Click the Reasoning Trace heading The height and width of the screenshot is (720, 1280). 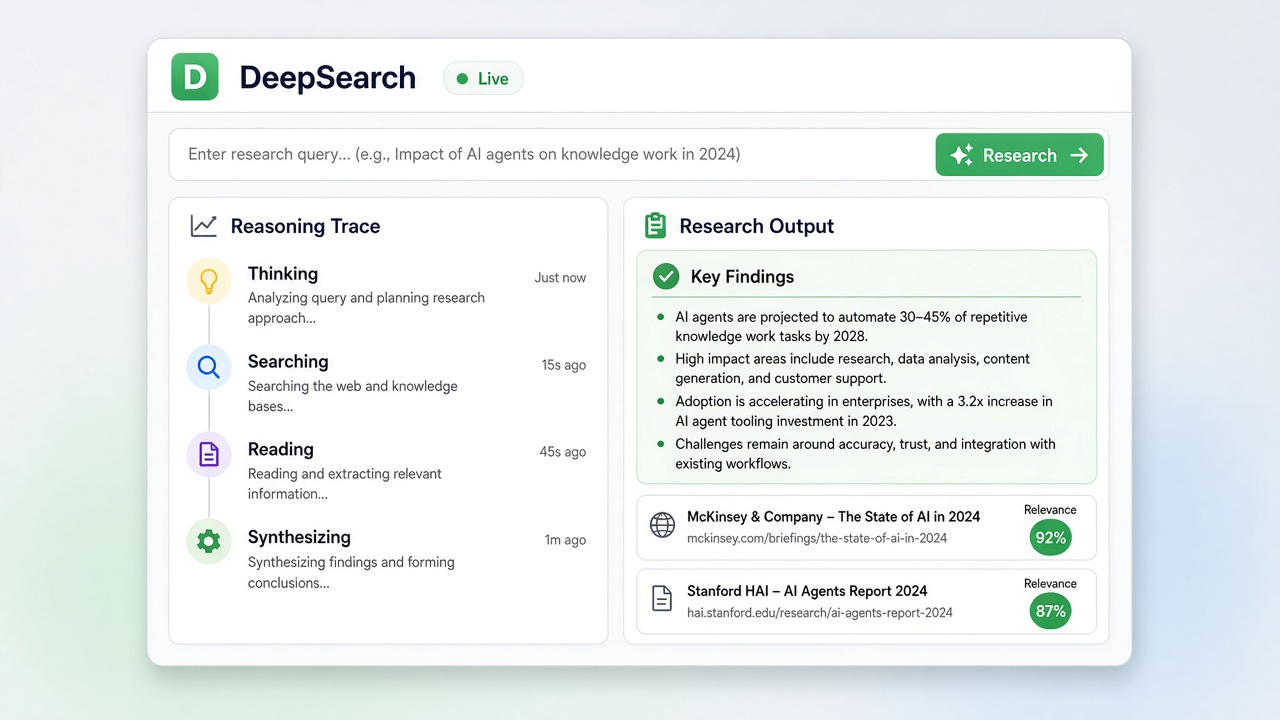click(x=305, y=226)
